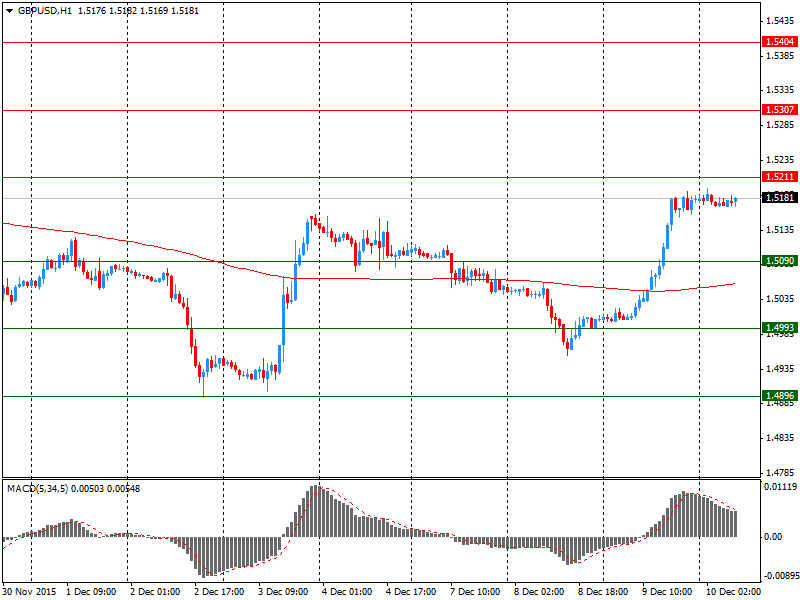Click the 1.5035 price scale value
The height and width of the screenshot is (600, 800).
tap(780, 298)
